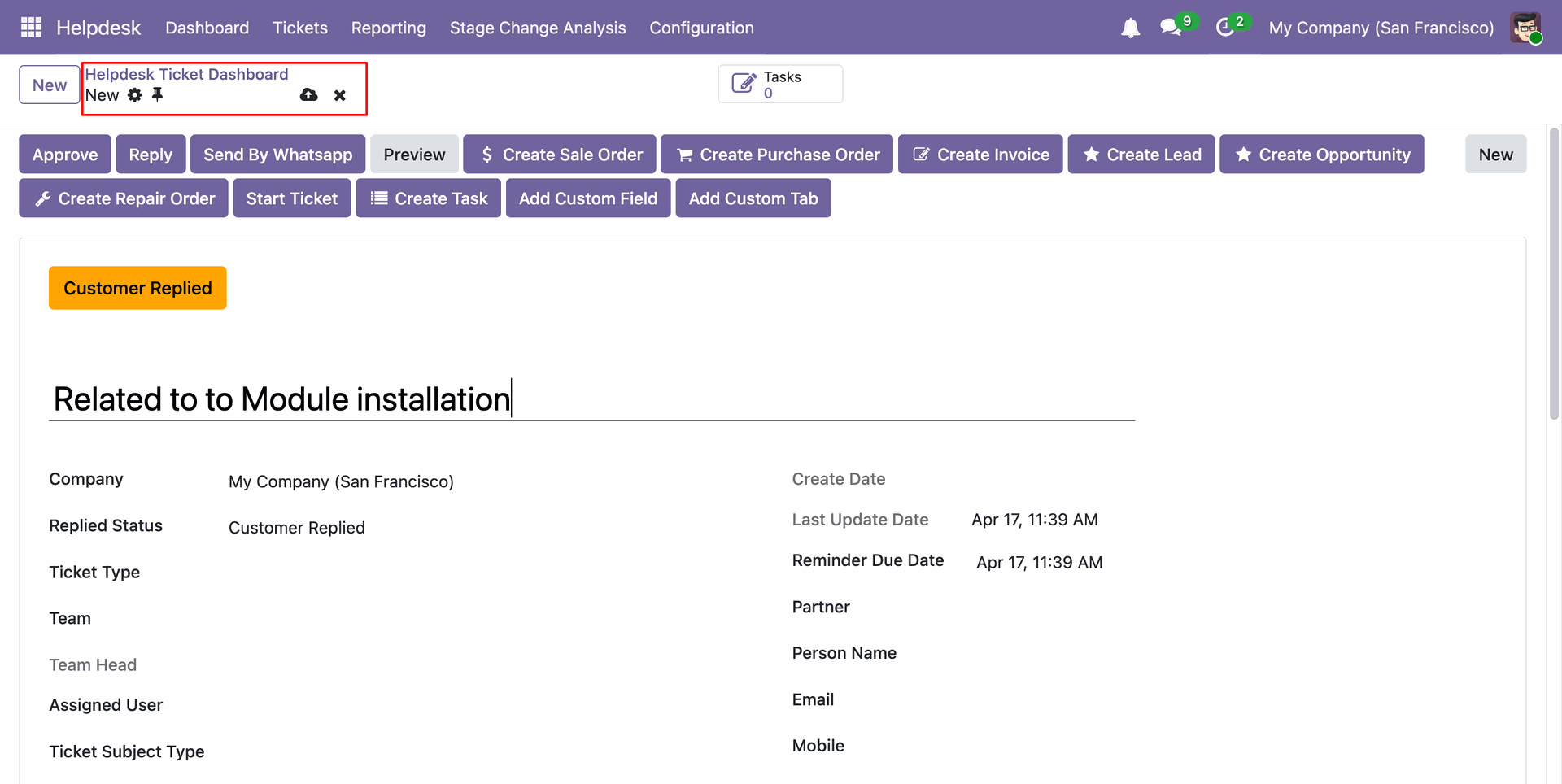Open the Helpdesk Ticket Dashboard breadcrumb link
This screenshot has height=784, width=1562.
tap(186, 74)
